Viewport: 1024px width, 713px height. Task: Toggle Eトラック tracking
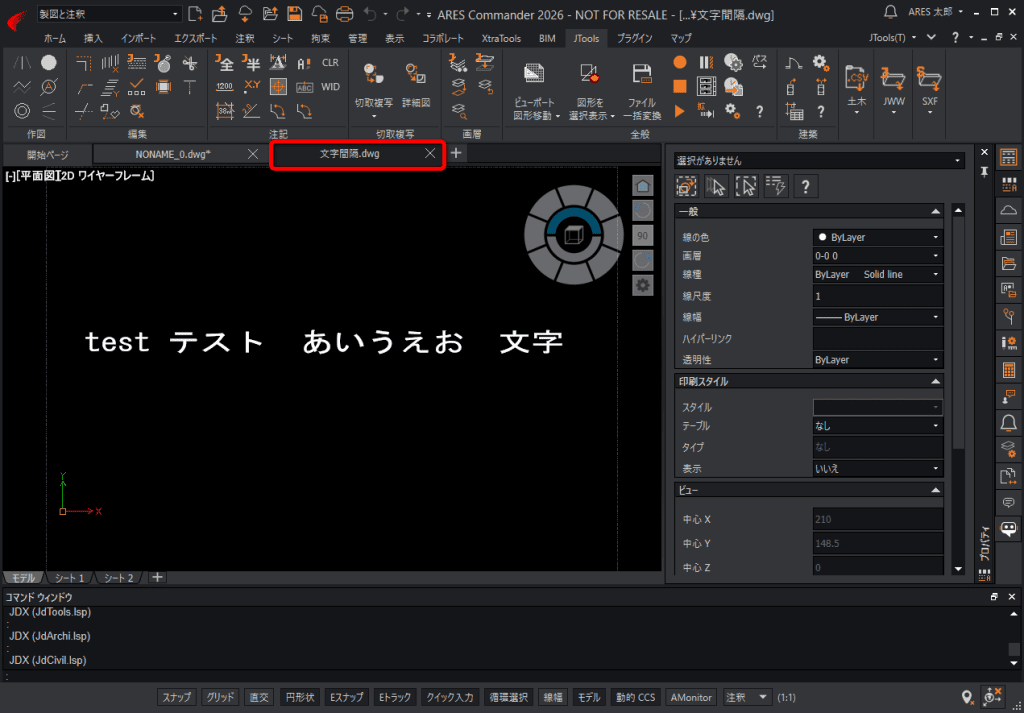tap(395, 697)
